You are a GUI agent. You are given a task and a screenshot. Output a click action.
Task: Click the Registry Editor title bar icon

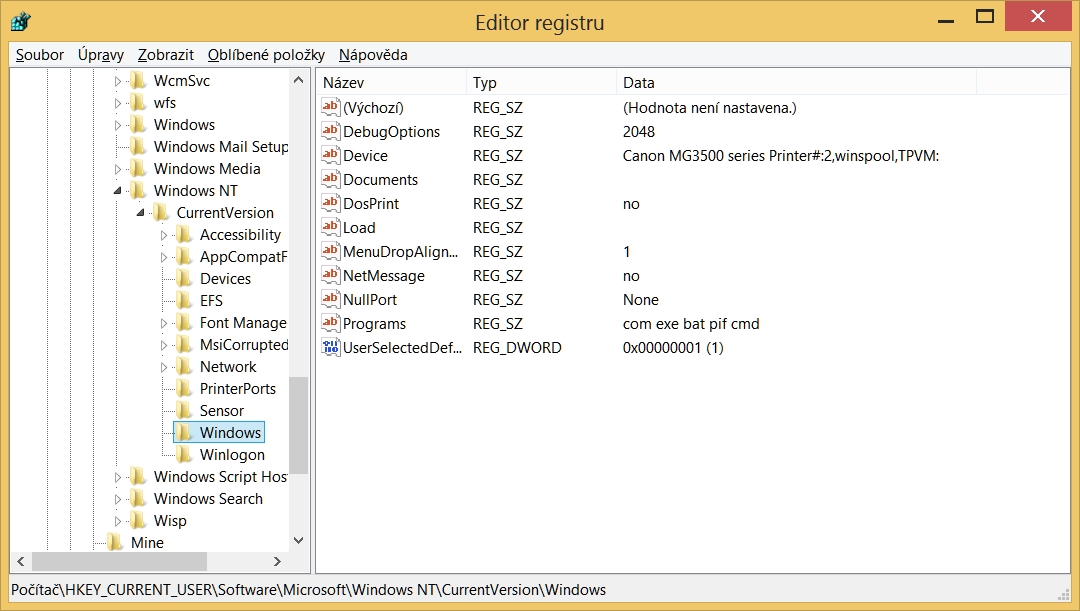20,21
